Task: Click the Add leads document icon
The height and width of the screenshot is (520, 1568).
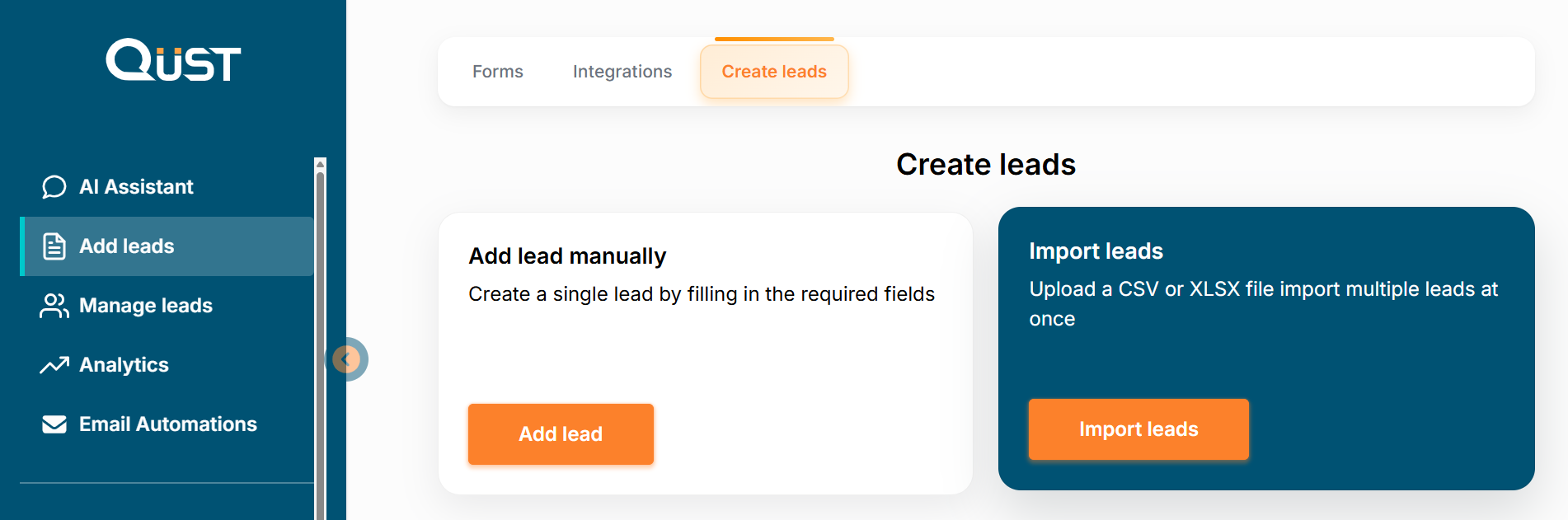Action: click(54, 246)
